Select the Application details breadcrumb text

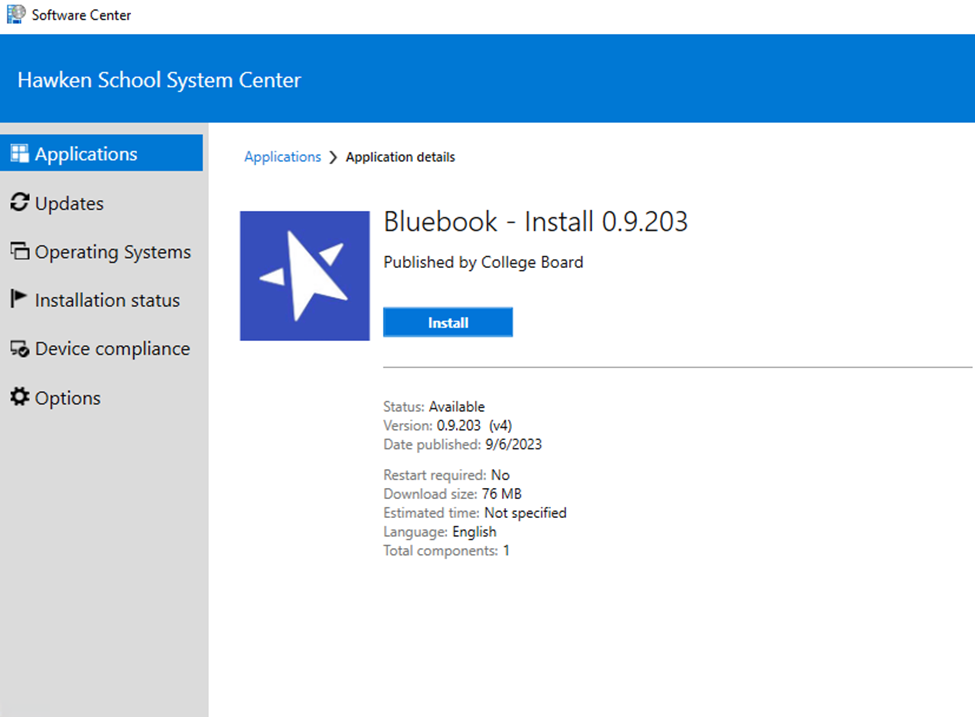click(x=400, y=157)
